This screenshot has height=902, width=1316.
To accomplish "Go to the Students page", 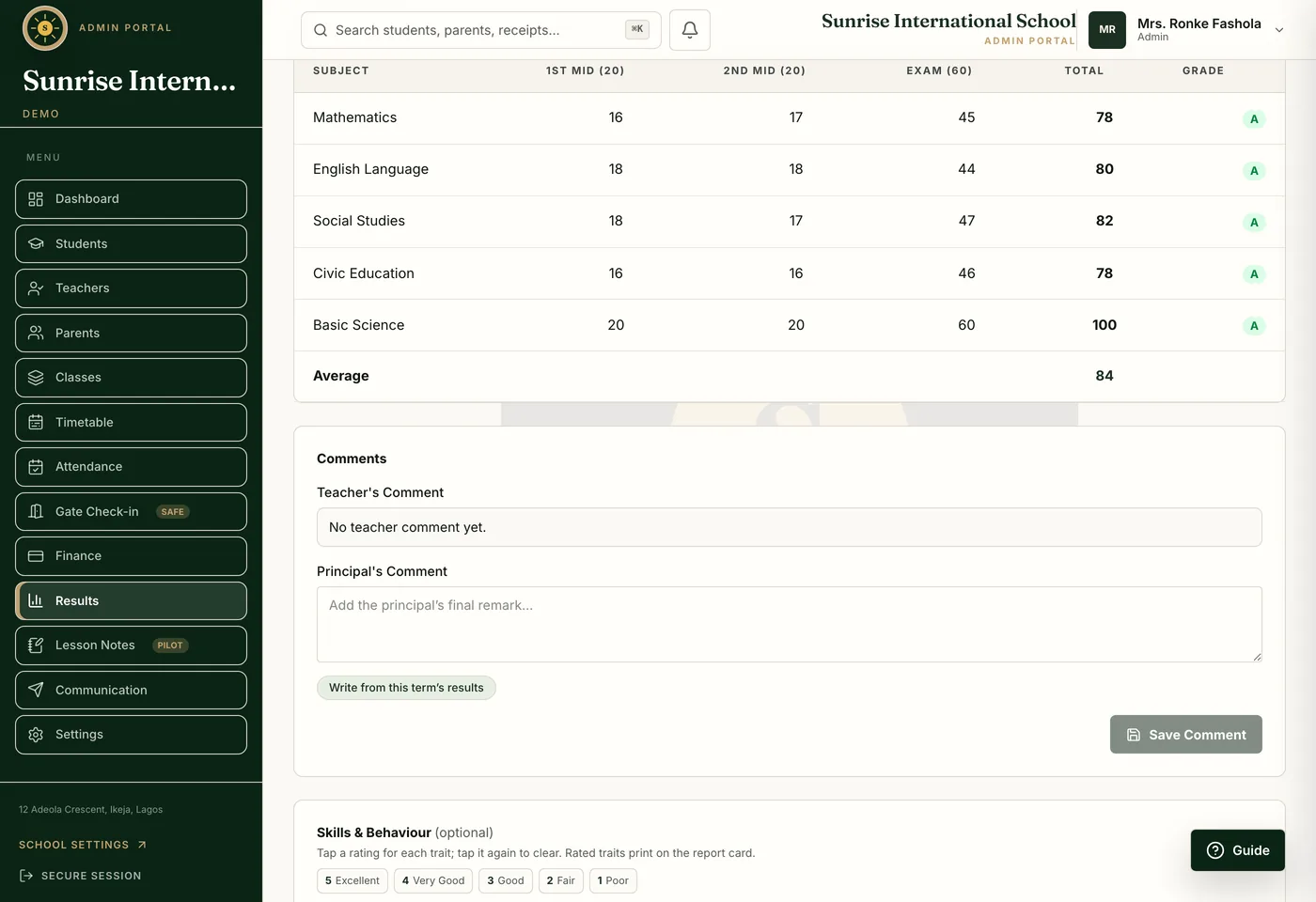I will click(131, 243).
